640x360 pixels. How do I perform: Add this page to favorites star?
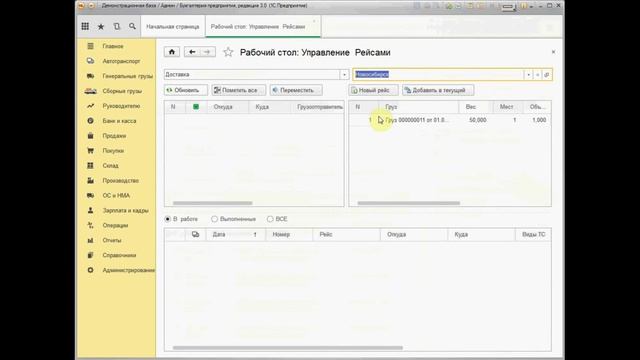pyautogui.click(x=228, y=52)
